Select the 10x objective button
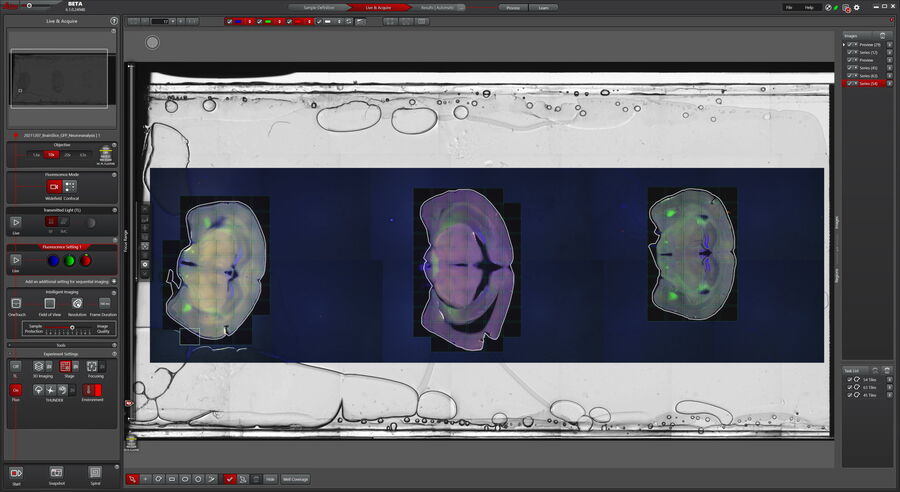Image resolution: width=900 pixels, height=492 pixels. (x=52, y=155)
